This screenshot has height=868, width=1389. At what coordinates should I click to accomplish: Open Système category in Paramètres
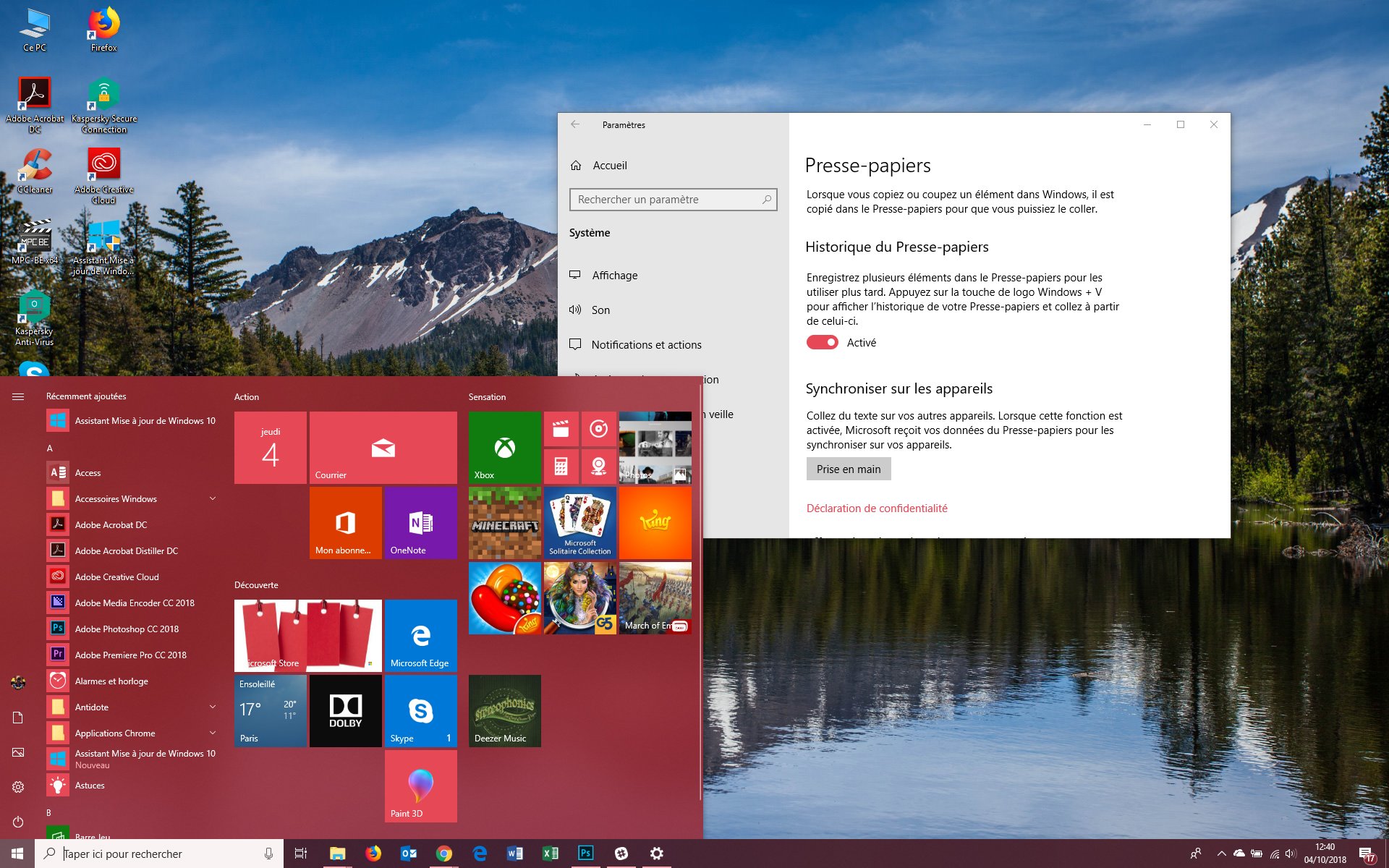tap(590, 232)
